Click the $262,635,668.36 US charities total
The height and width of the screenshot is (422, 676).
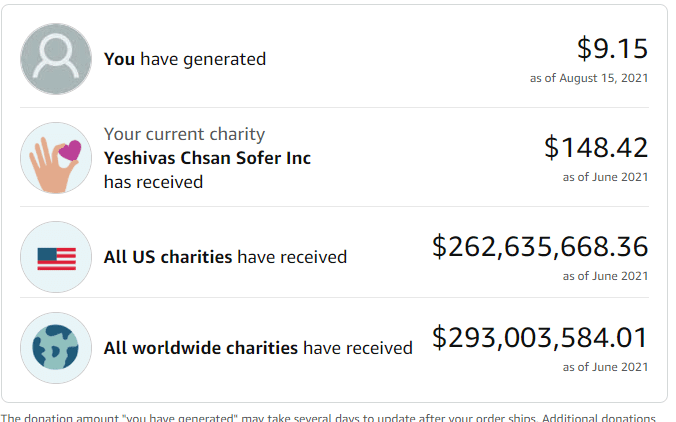(x=540, y=246)
